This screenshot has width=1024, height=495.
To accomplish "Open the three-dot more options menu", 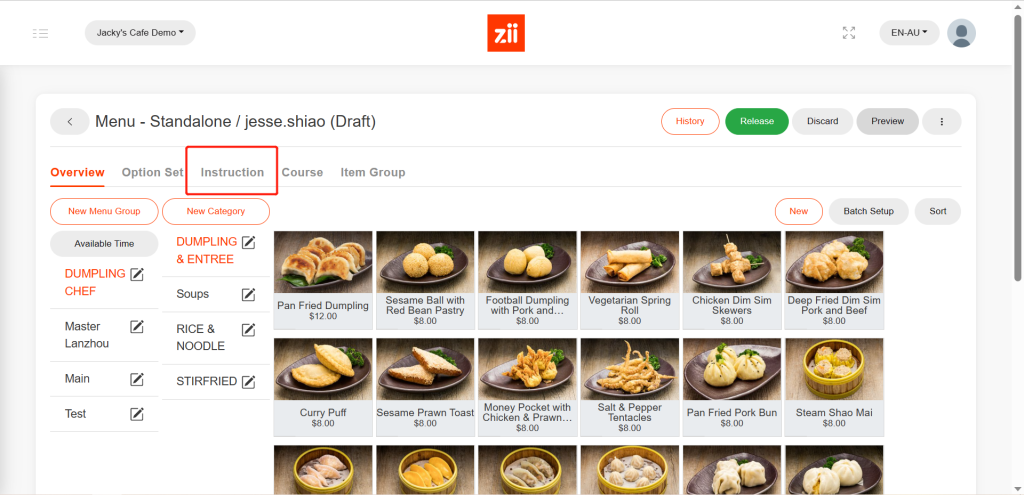I will (941, 122).
